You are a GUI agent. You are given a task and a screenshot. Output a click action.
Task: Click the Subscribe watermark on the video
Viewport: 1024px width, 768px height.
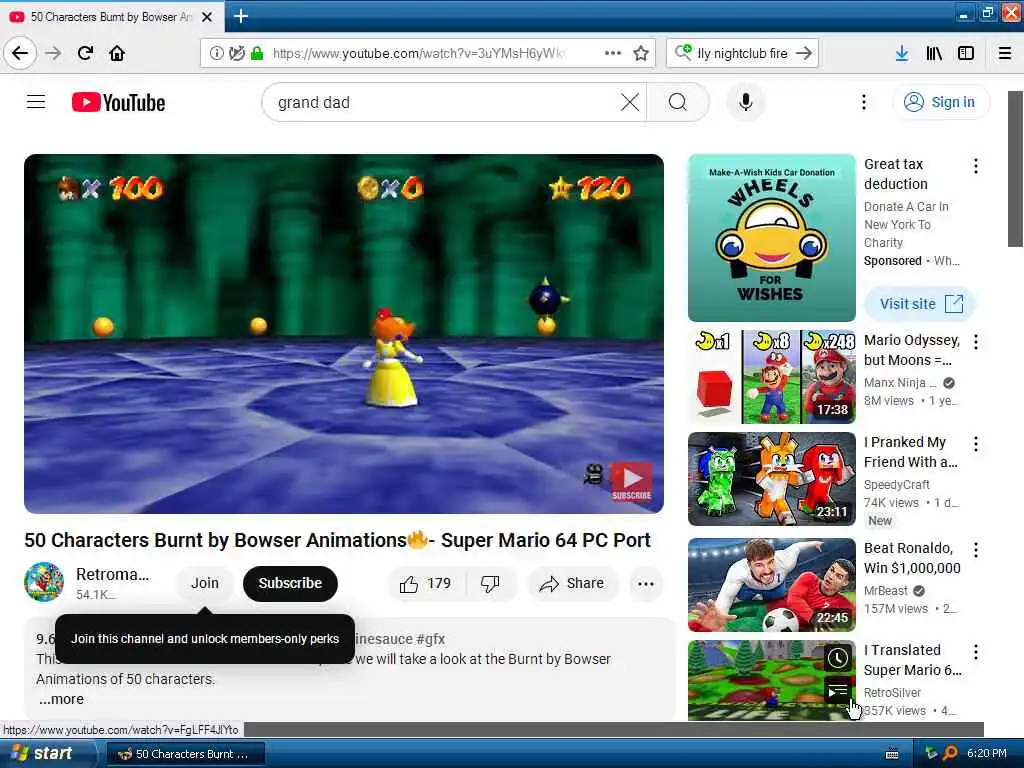coord(631,481)
